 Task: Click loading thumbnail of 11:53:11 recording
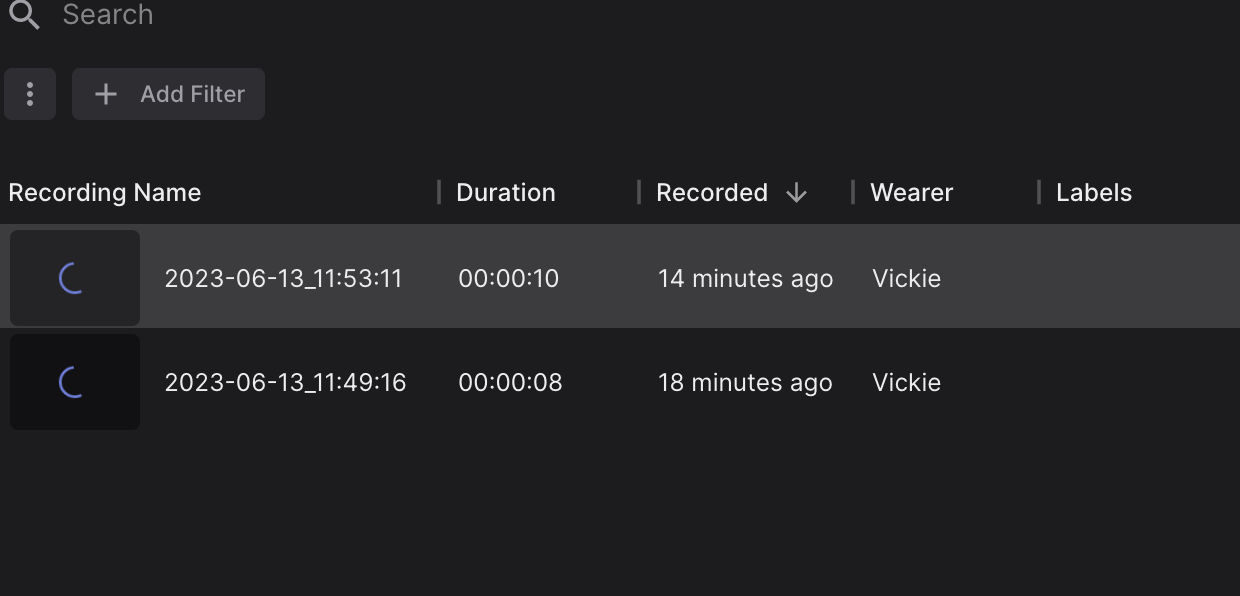point(75,278)
